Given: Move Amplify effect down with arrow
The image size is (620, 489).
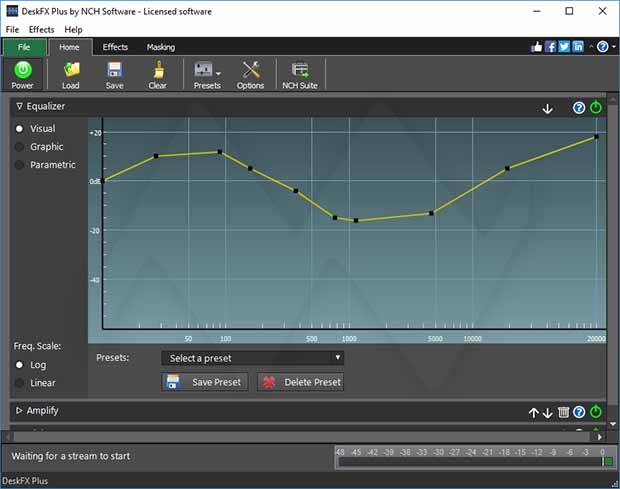Looking at the screenshot, I should [548, 413].
